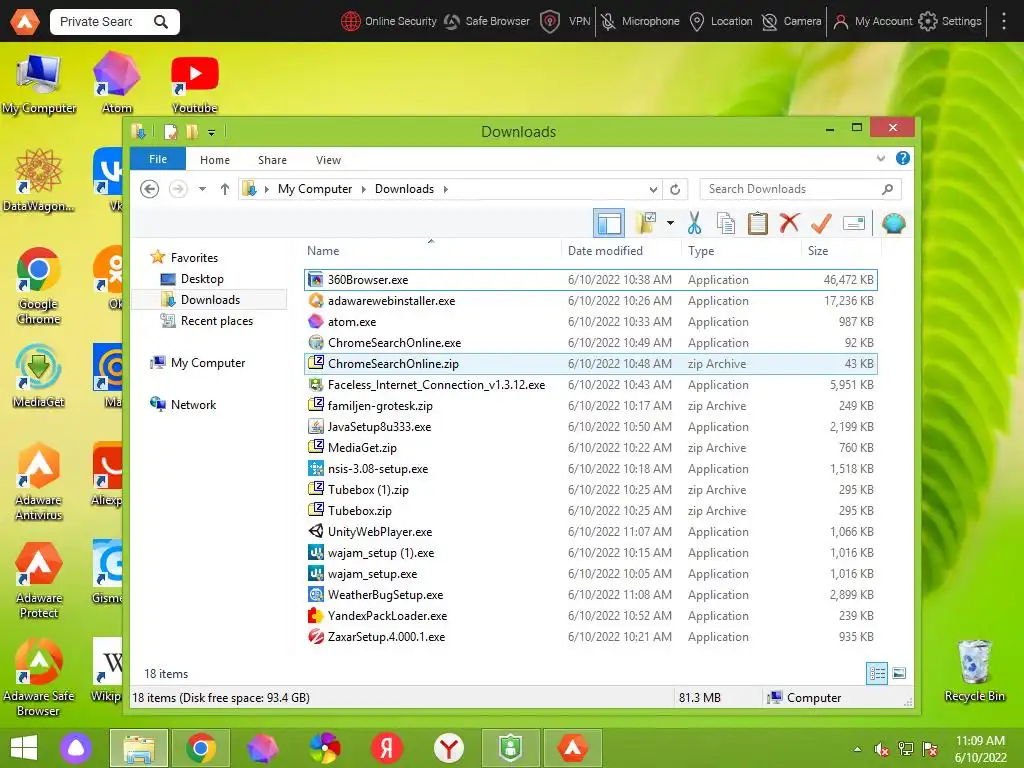Select Recent places in the navigation pane
The width and height of the screenshot is (1024, 768).
pos(216,321)
